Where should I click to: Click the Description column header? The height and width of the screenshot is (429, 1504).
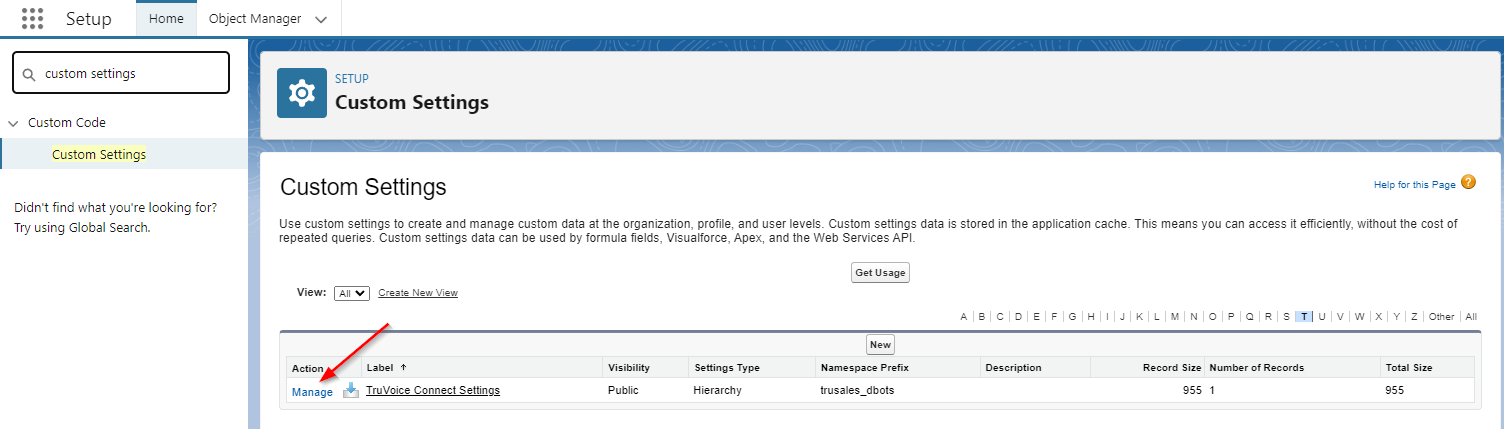pos(1013,368)
